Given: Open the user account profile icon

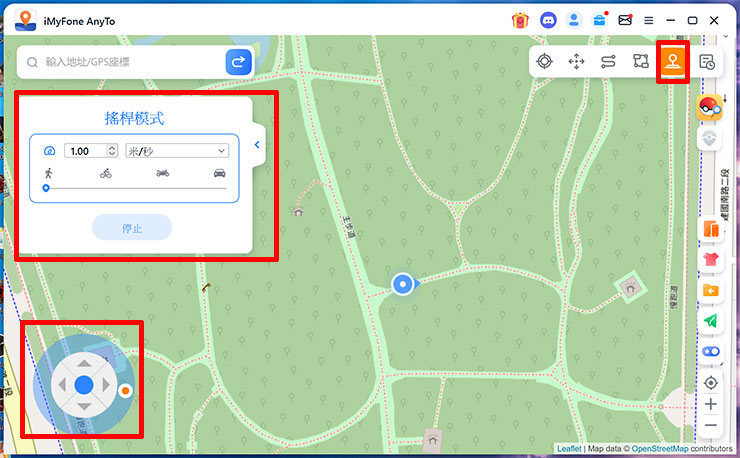Looking at the screenshot, I should pos(574,19).
